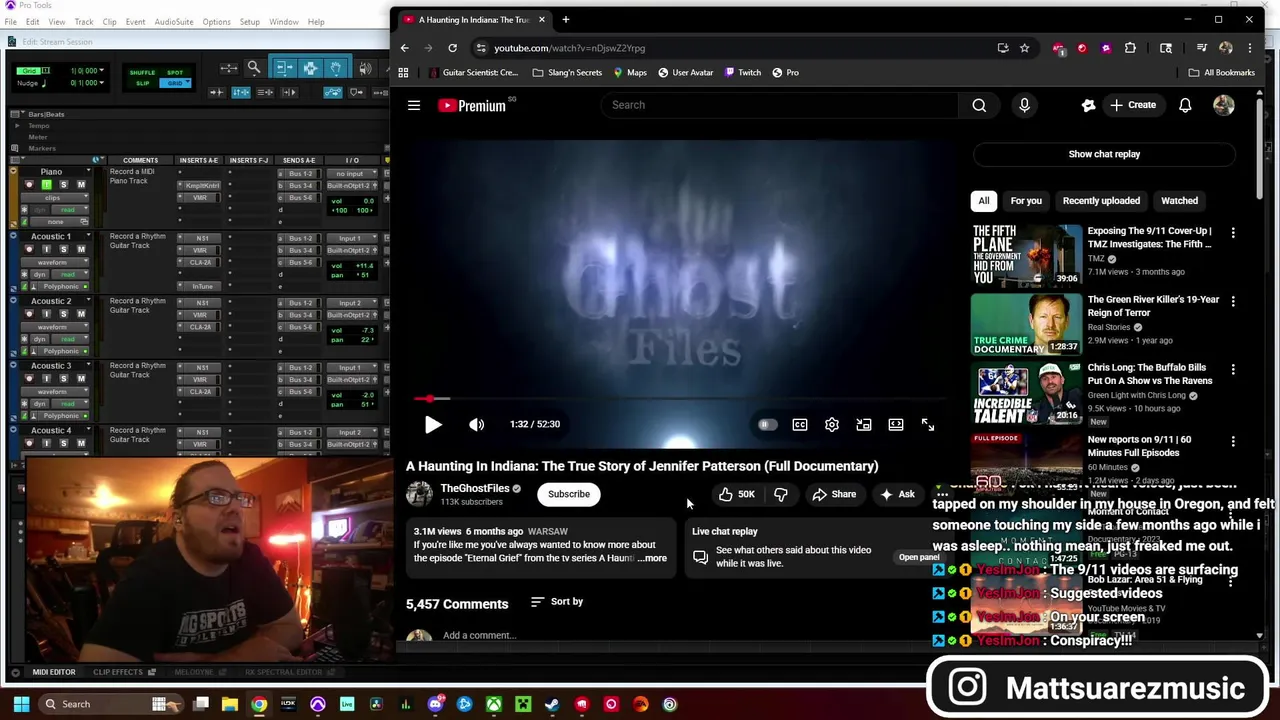1280x720 pixels.
Task: Enable Slip edit mode
Action: click(143, 83)
